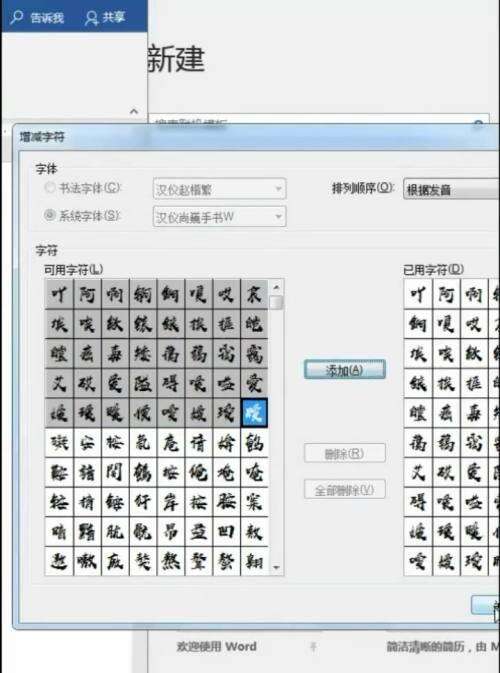The width and height of the screenshot is (500, 673).
Task: Pin the 欢迎使用 Word template
Action: click(313, 646)
